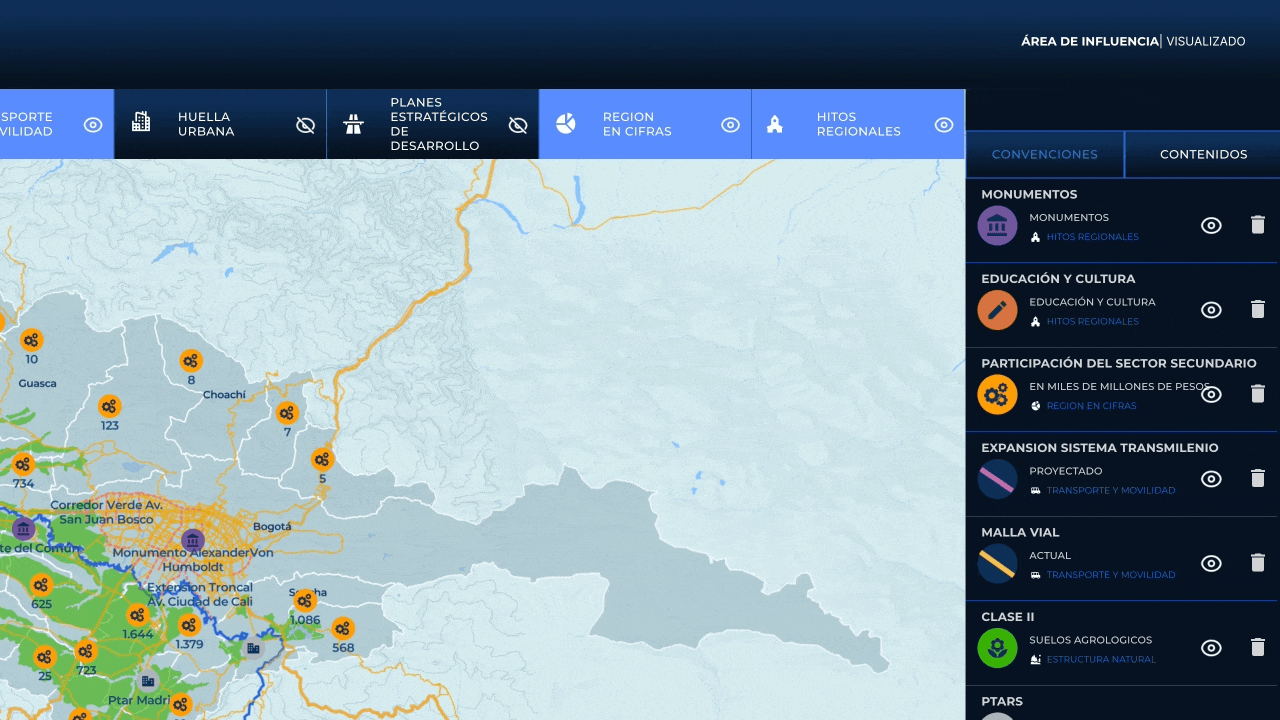The height and width of the screenshot is (720, 1280).
Task: Remove the Malla Vial layer via trash icon
Action: click(x=1258, y=563)
